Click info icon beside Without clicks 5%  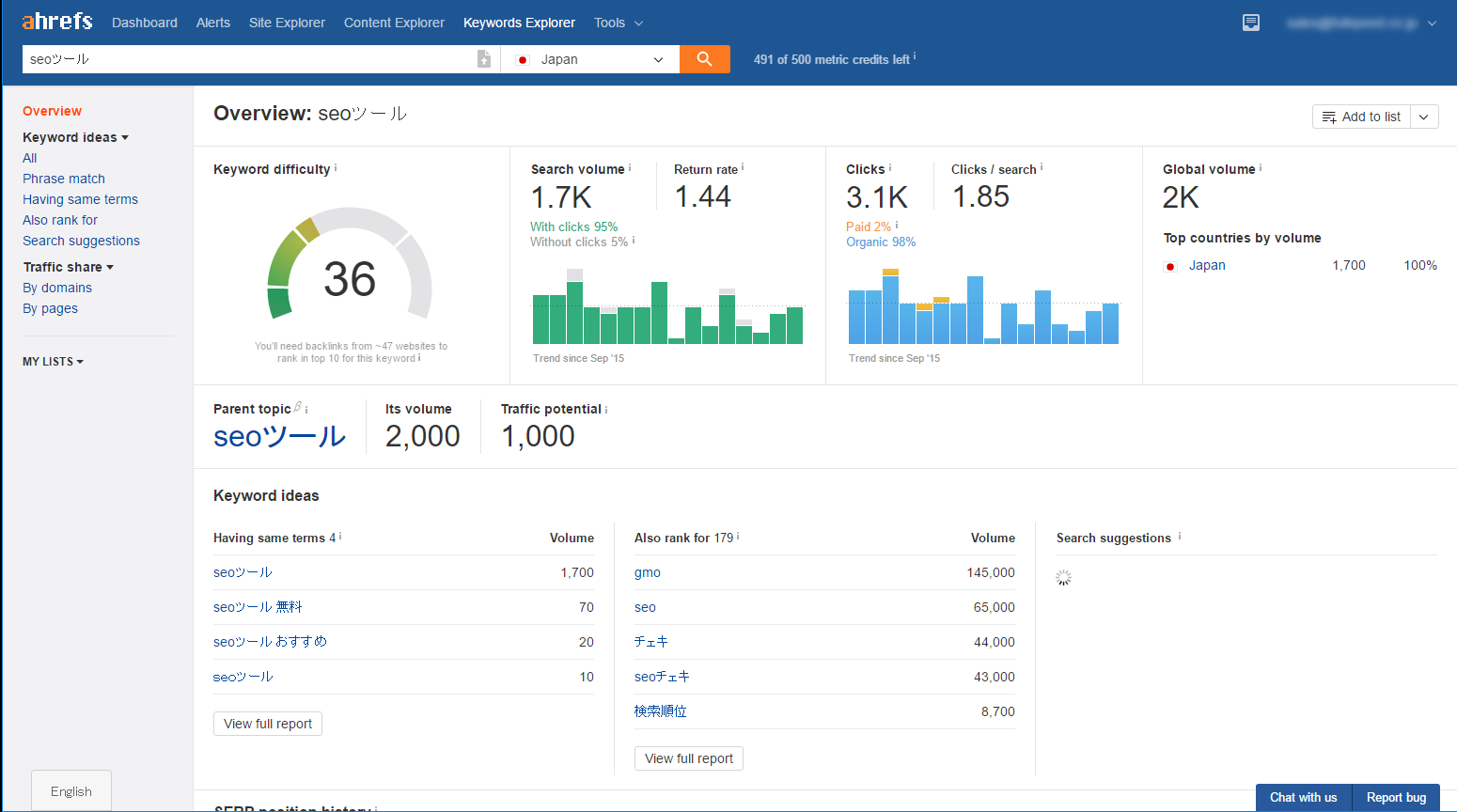[634, 241]
